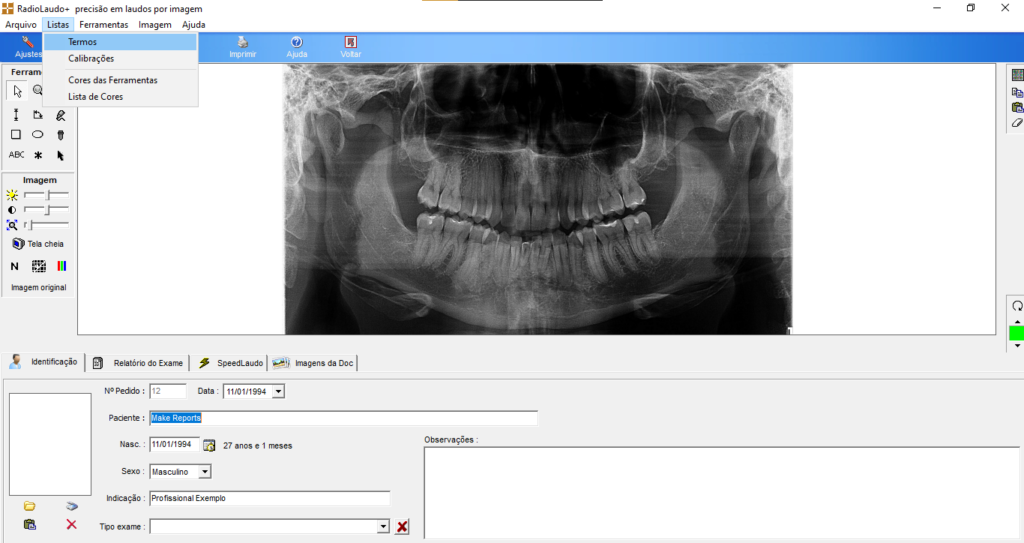Adjust the brightness slider in Imagem panel
Screen dimensions: 1024x543
click(46, 195)
